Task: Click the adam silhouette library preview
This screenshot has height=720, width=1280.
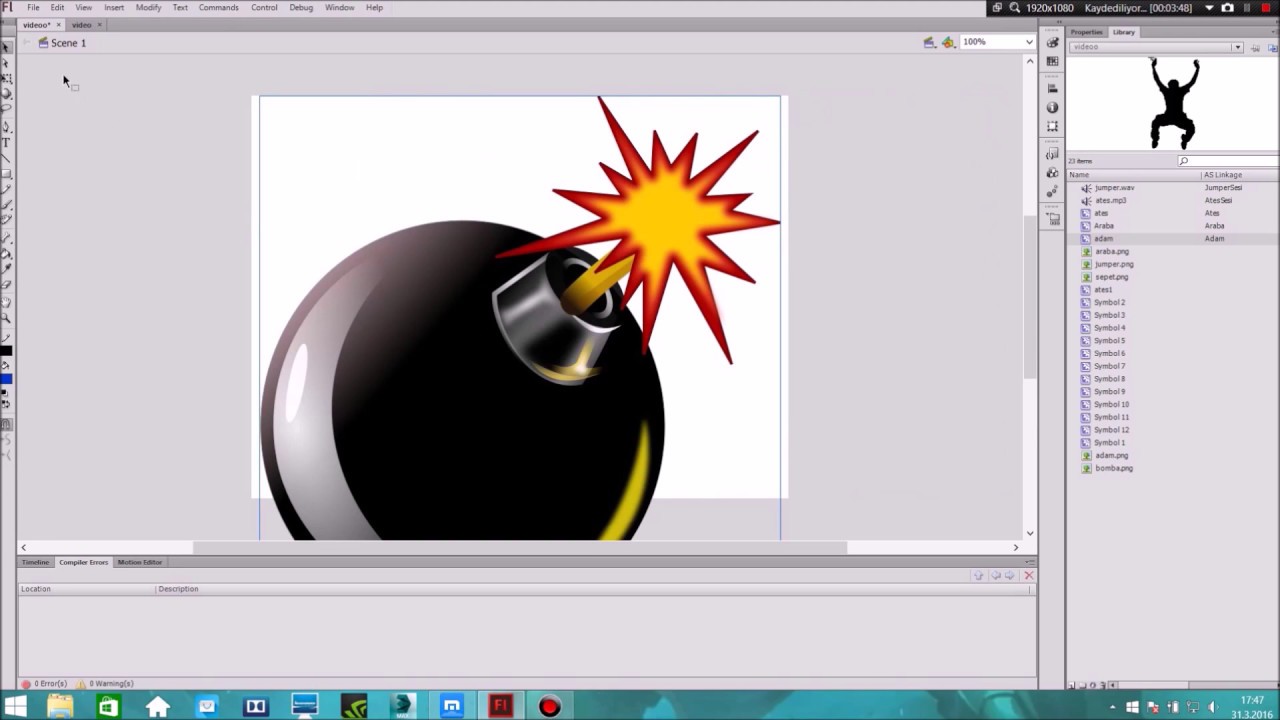Action: pos(1173,103)
